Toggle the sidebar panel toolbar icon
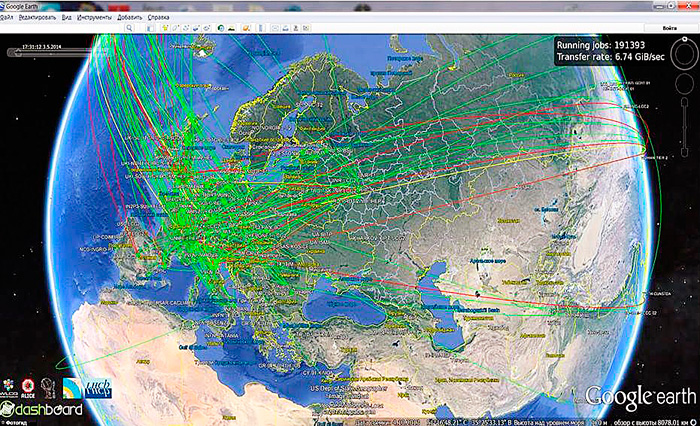The height and width of the screenshot is (426, 700). (x=150, y=28)
